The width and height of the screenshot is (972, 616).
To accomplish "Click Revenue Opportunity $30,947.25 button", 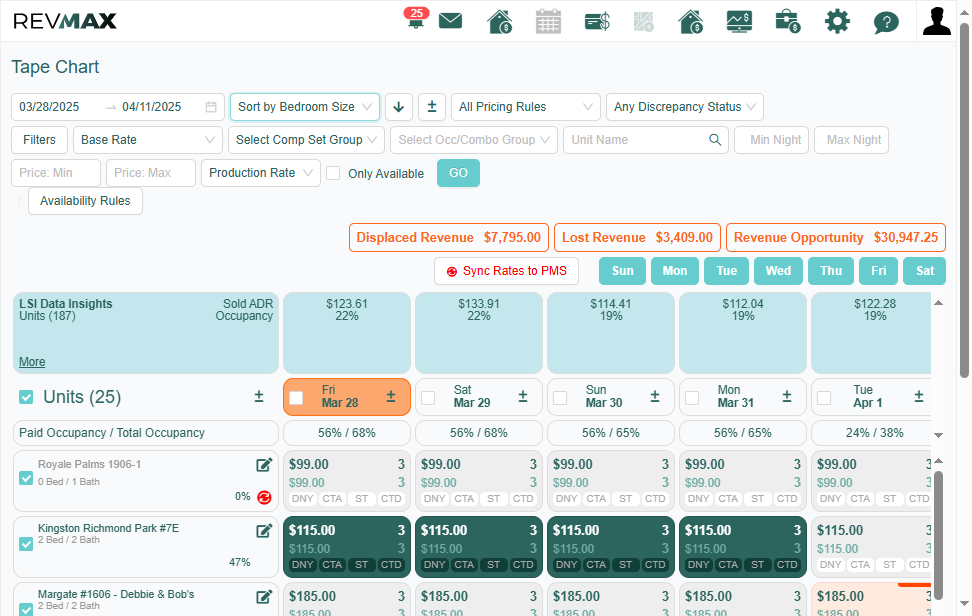I will point(836,237).
